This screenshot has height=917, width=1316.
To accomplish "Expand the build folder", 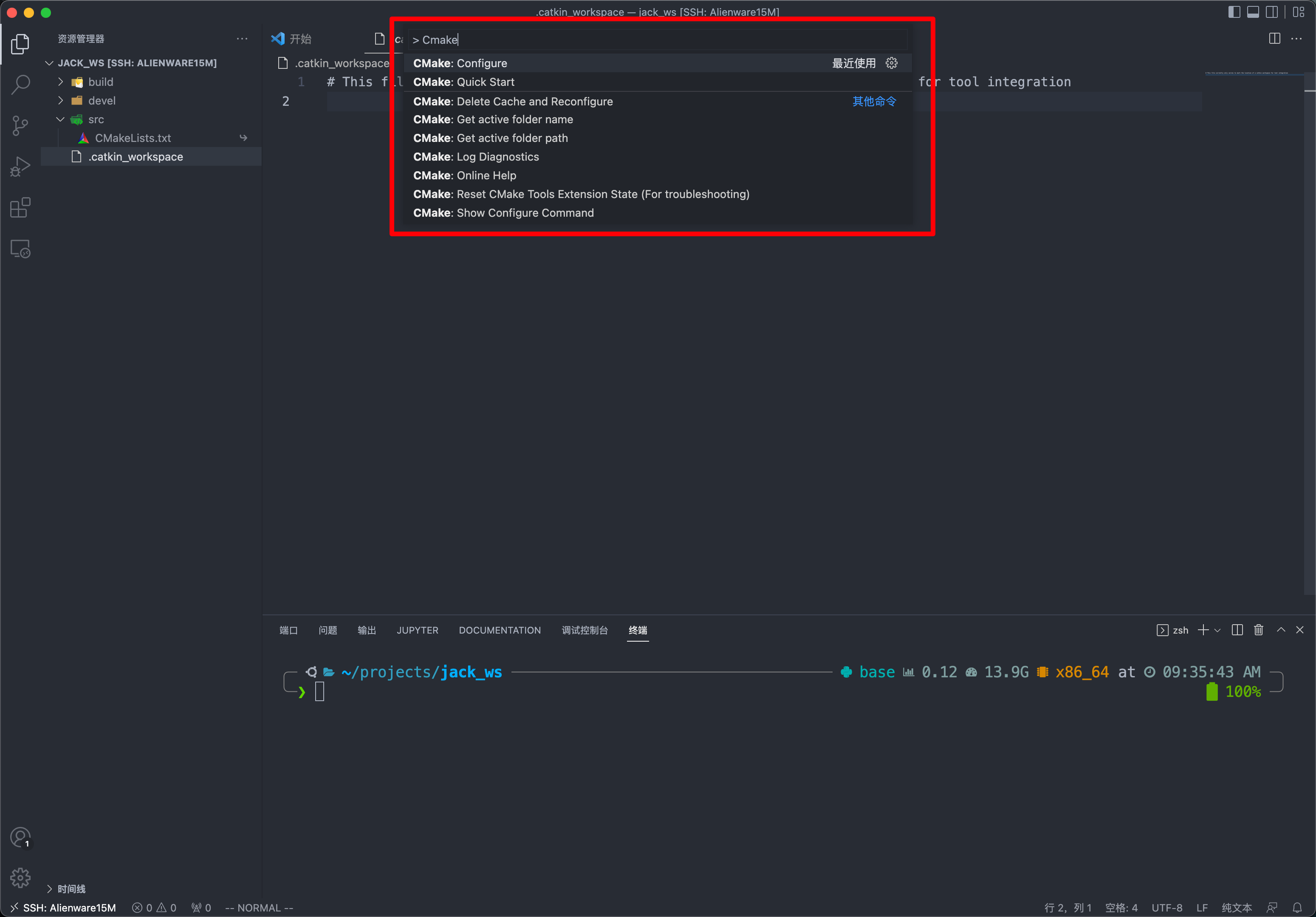I will (x=151, y=82).
